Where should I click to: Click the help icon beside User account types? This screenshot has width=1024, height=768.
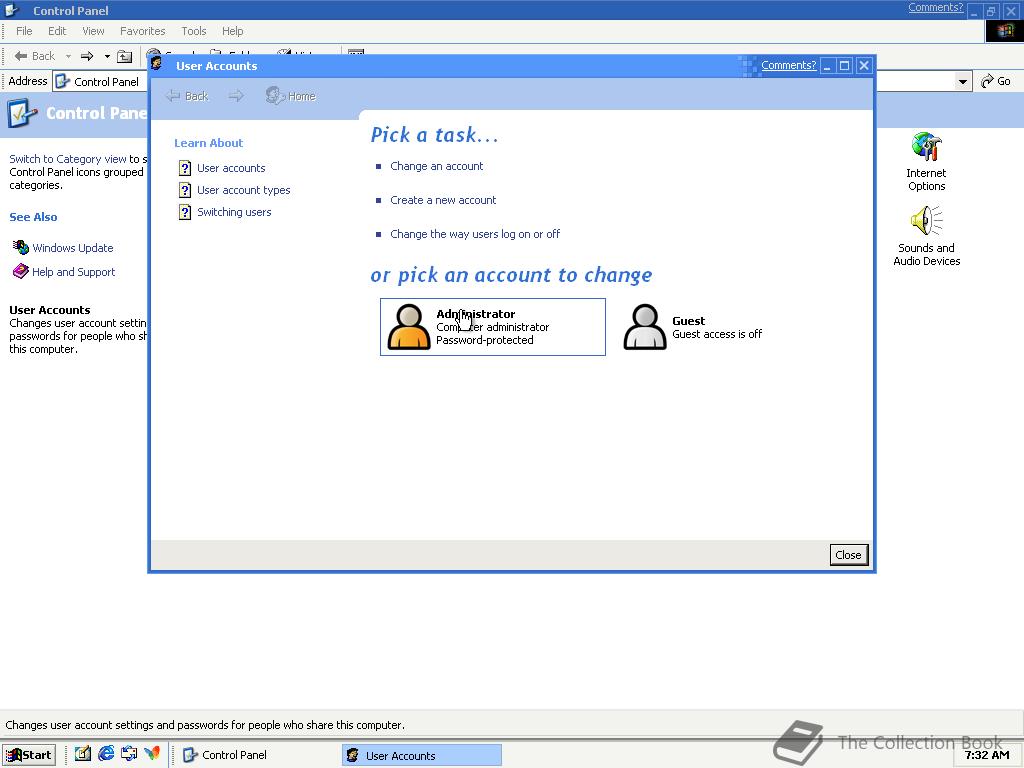185,190
